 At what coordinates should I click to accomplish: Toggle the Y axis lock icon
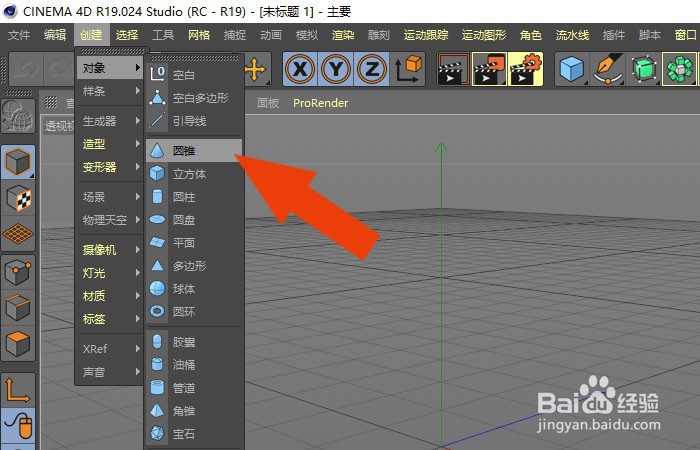[336, 69]
